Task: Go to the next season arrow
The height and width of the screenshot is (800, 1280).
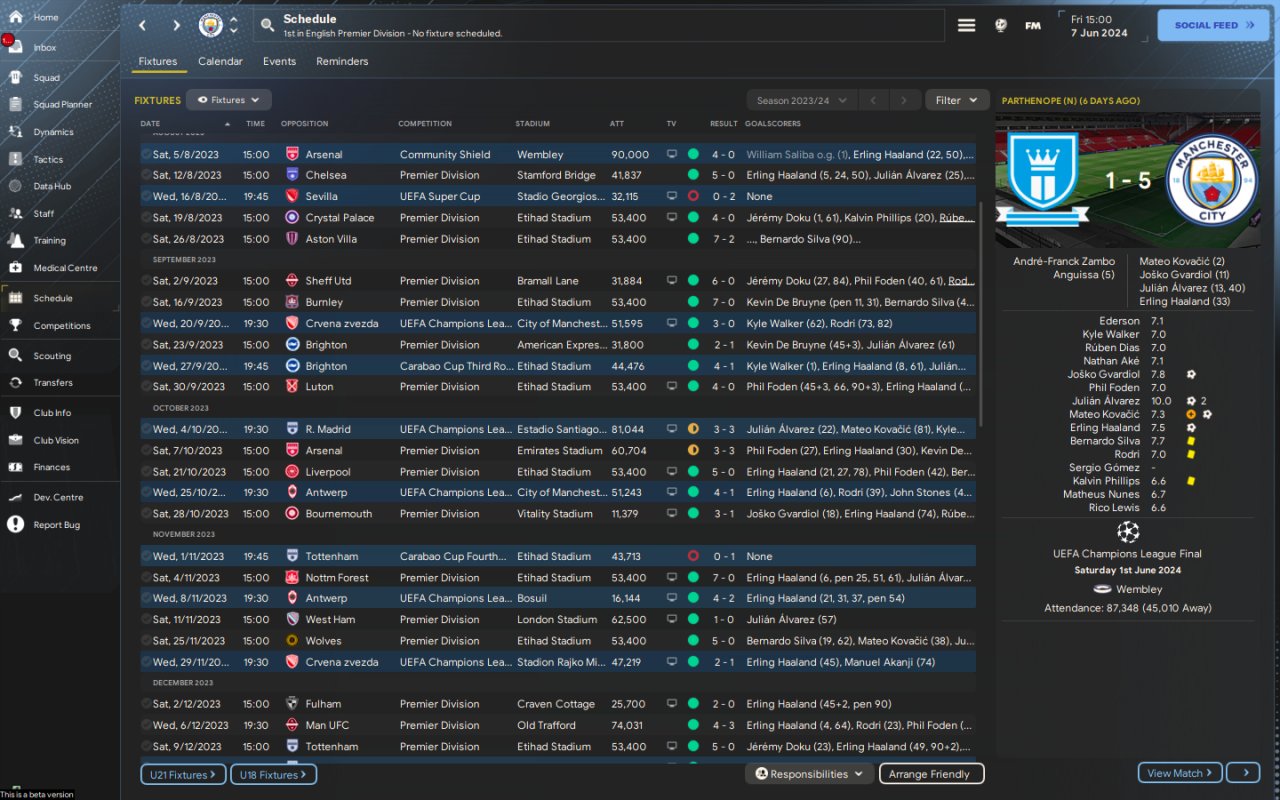Action: 904,100
